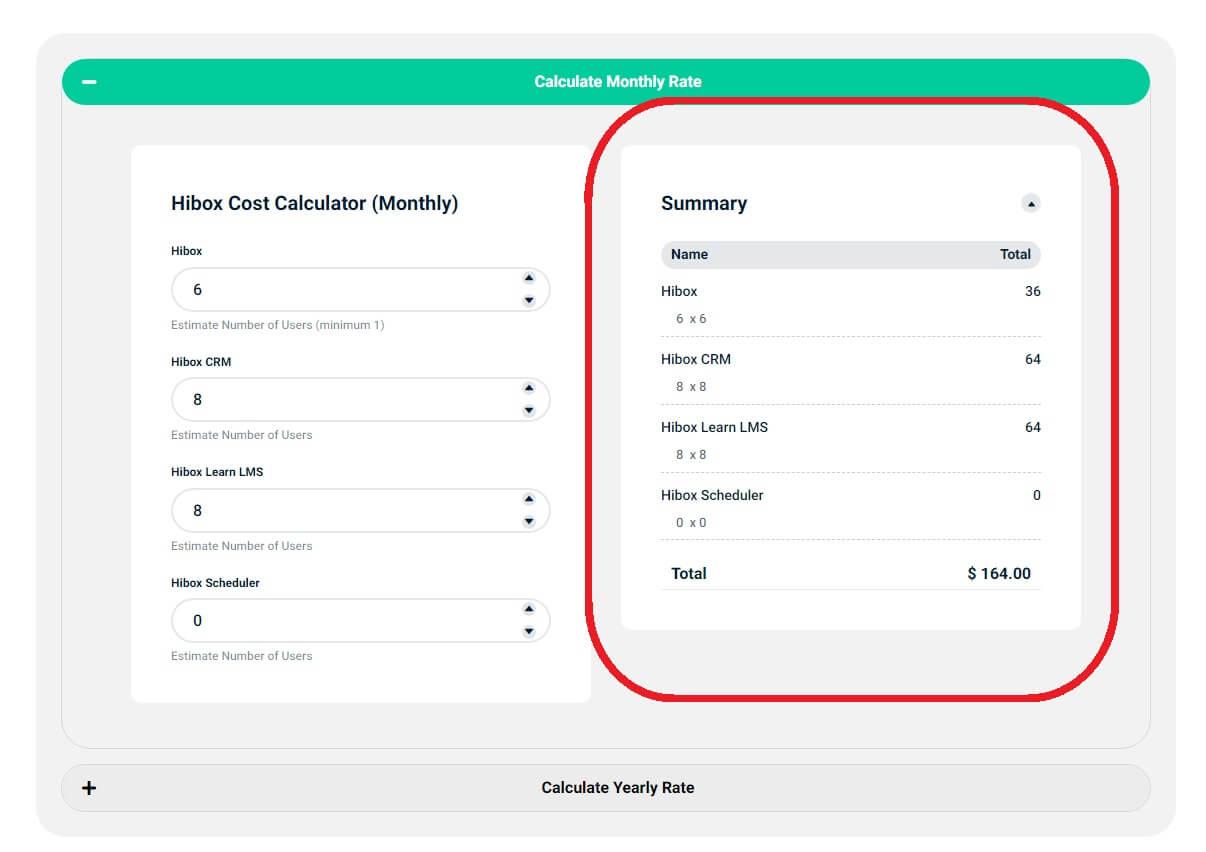The width and height of the screenshot is (1206, 852).
Task: Decrease Hibox Scheduler users with down arrow
Action: click(529, 632)
